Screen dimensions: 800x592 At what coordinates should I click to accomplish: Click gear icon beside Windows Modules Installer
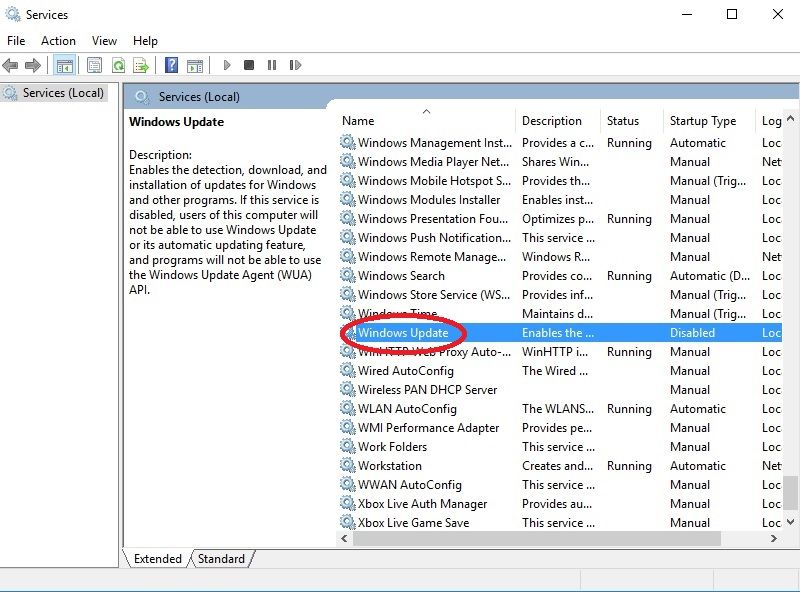(x=347, y=200)
